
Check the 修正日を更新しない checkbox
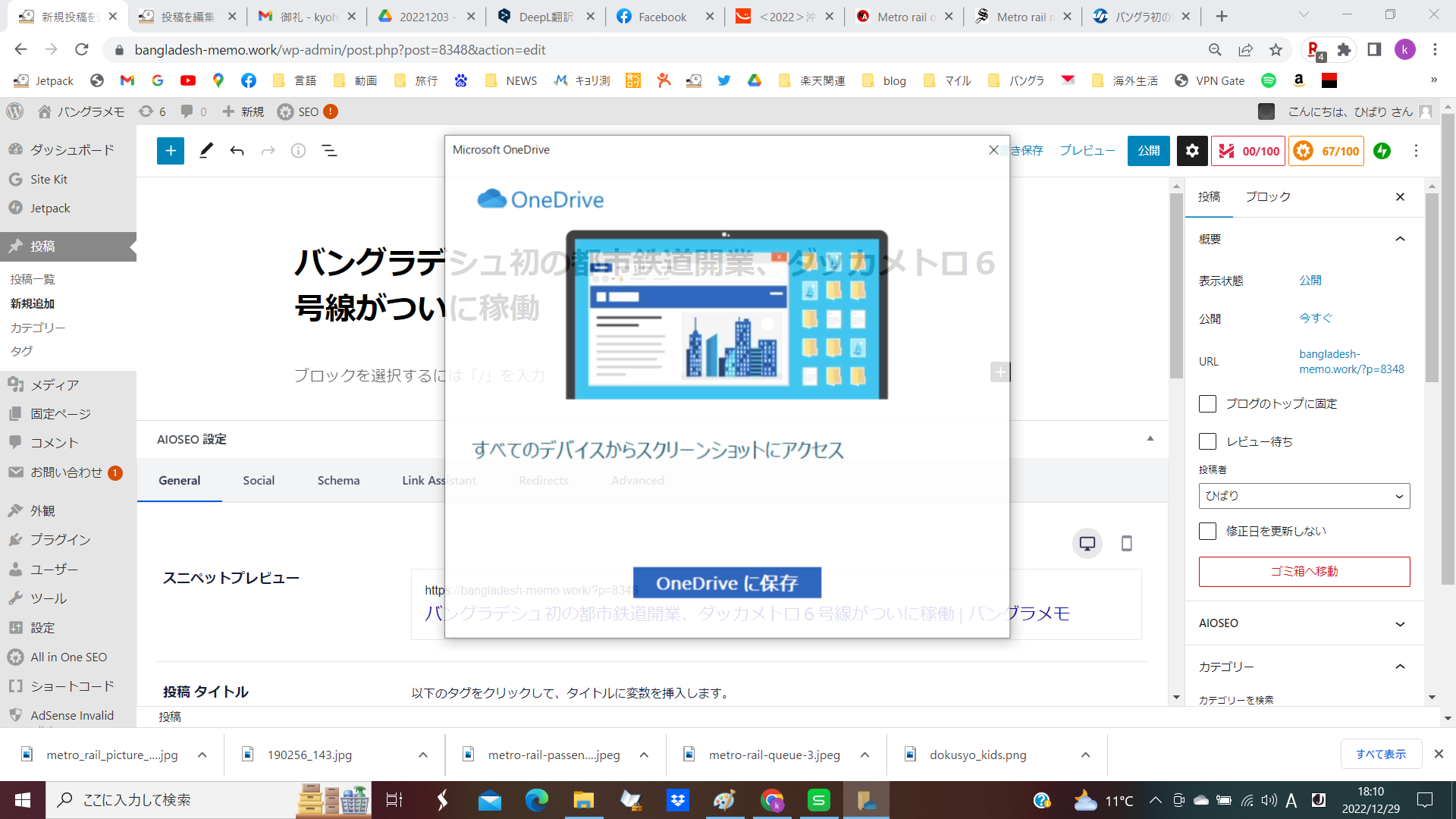[1207, 531]
